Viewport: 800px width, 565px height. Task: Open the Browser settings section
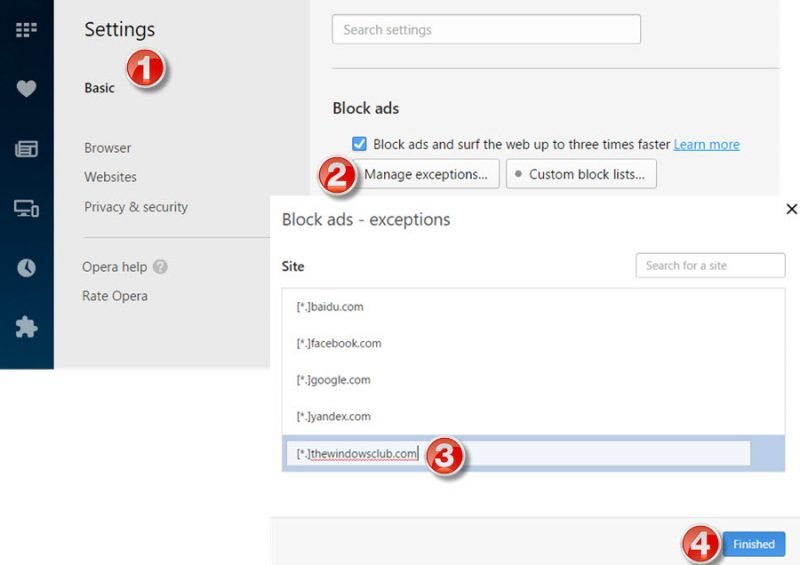[x=107, y=148]
